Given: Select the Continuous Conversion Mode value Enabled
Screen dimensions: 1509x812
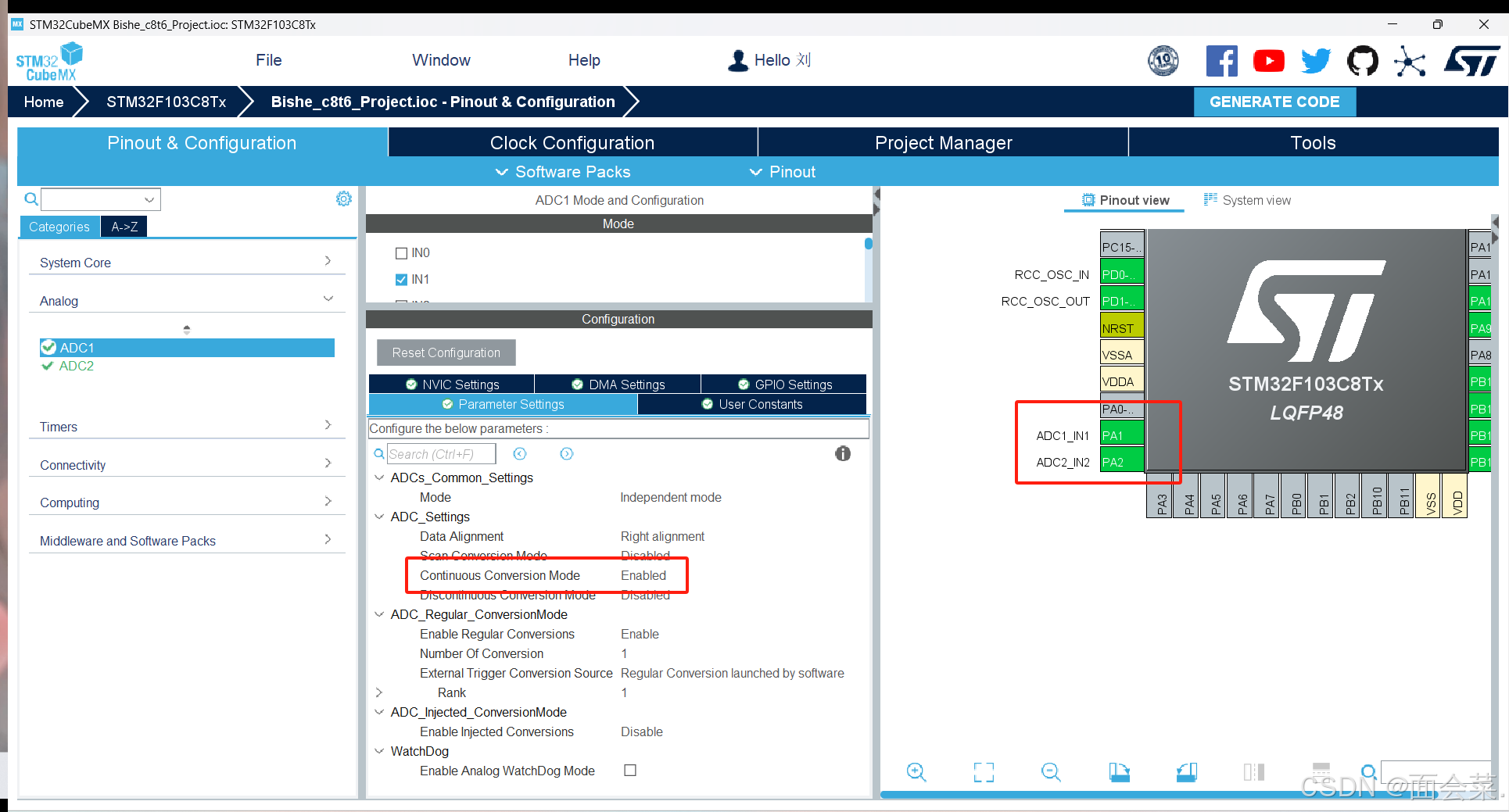Looking at the screenshot, I should click(643, 575).
